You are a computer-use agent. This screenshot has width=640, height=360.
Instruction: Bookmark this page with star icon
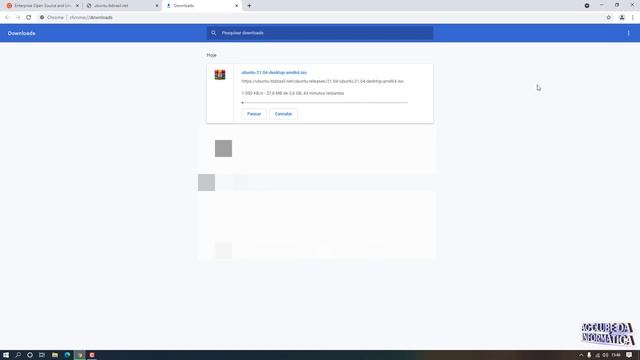[609, 18]
